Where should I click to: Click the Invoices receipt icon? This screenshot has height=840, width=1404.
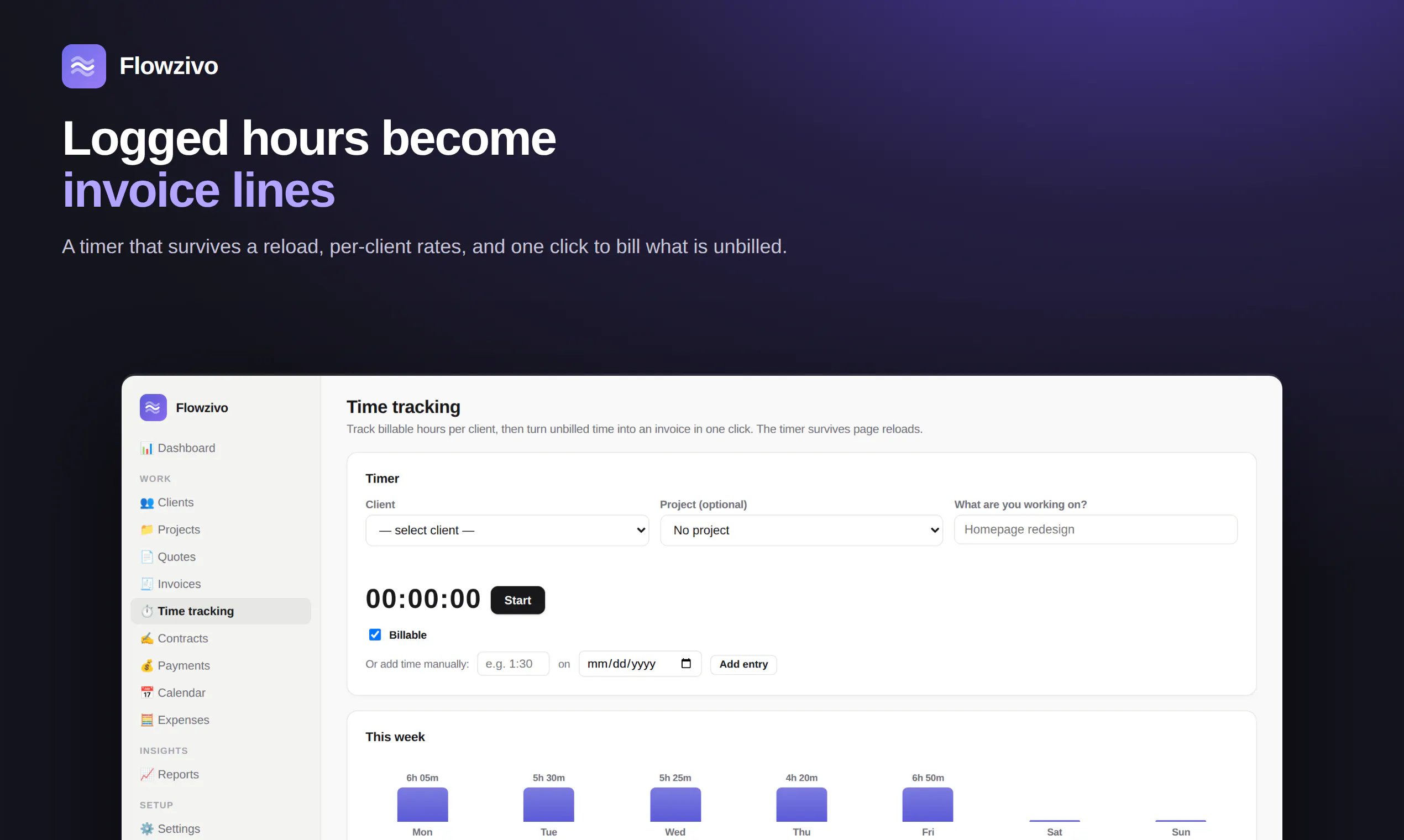146,584
